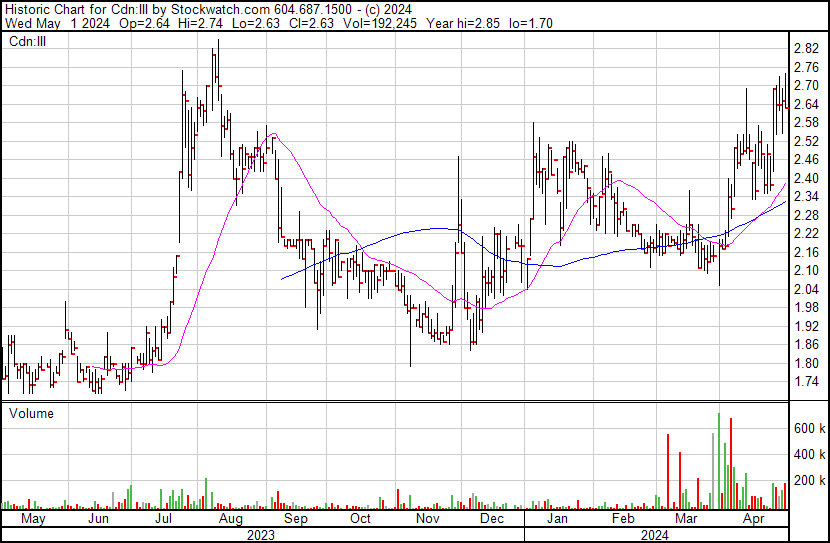Image resolution: width=830 pixels, height=543 pixels.
Task: Click the Vol=192,245 header value
Action: (x=380, y=23)
